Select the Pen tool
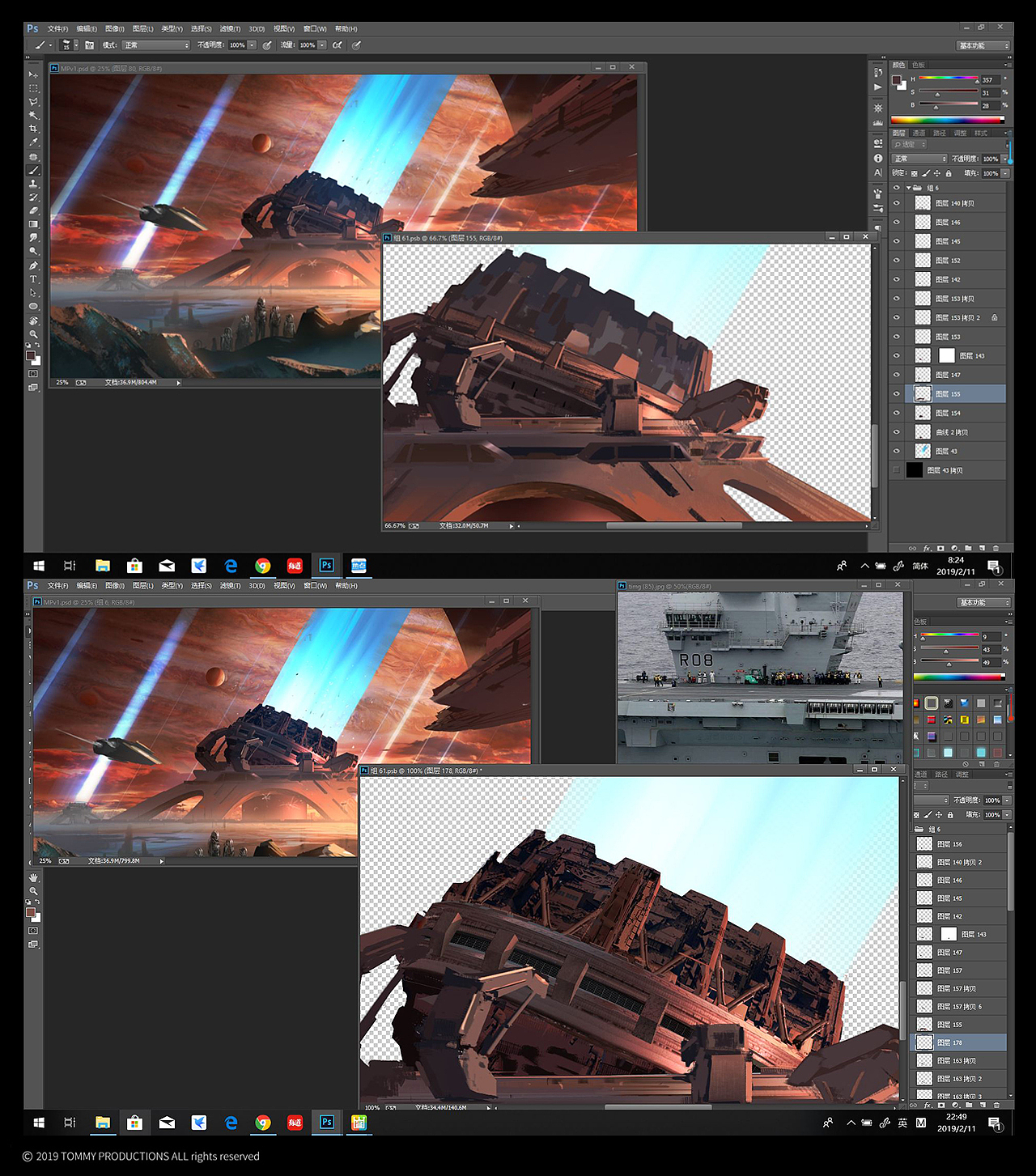 coord(33,265)
